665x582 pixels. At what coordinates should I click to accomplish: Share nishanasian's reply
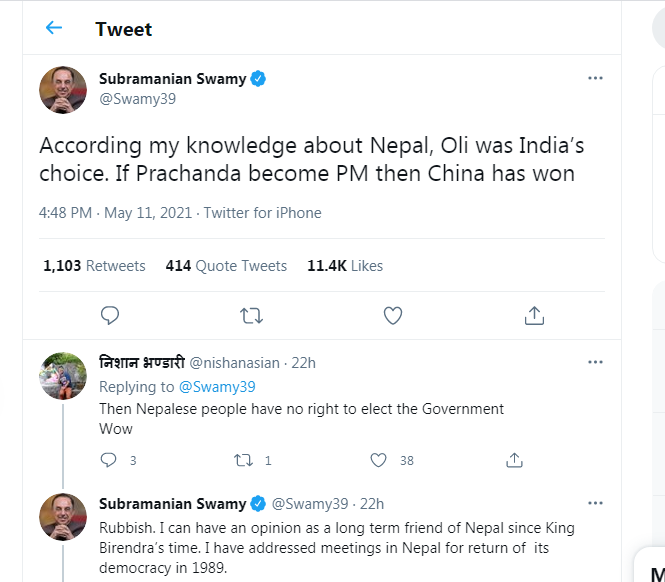pyautogui.click(x=514, y=461)
